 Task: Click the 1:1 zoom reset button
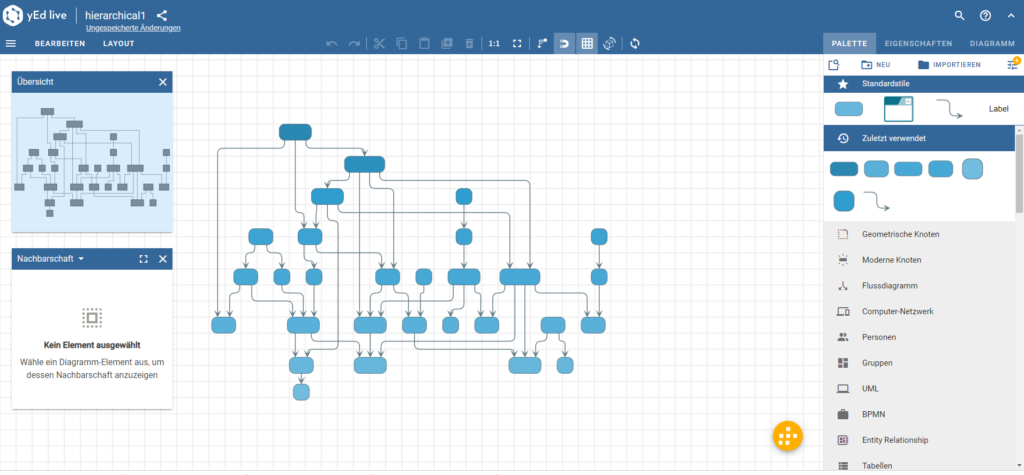coord(494,44)
